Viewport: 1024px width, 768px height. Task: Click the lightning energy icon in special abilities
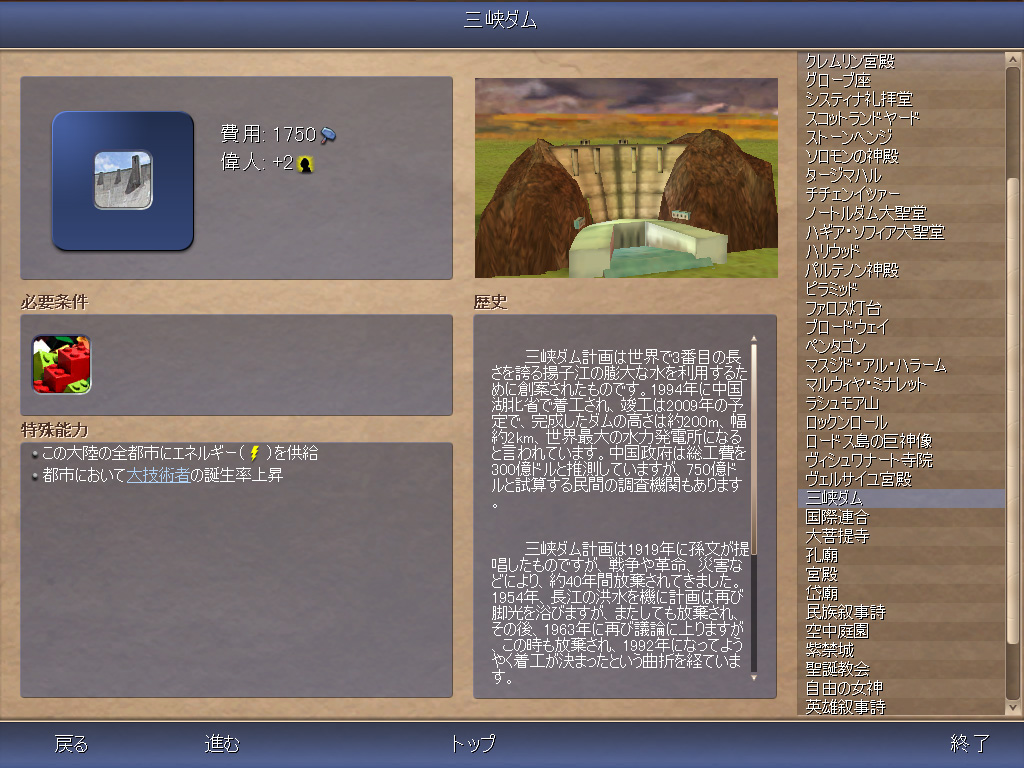click(255, 453)
